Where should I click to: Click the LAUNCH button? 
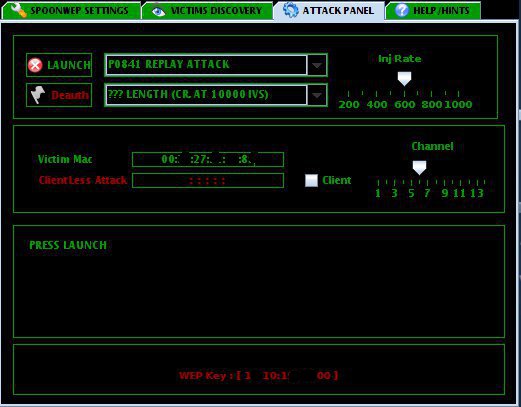click(59, 65)
